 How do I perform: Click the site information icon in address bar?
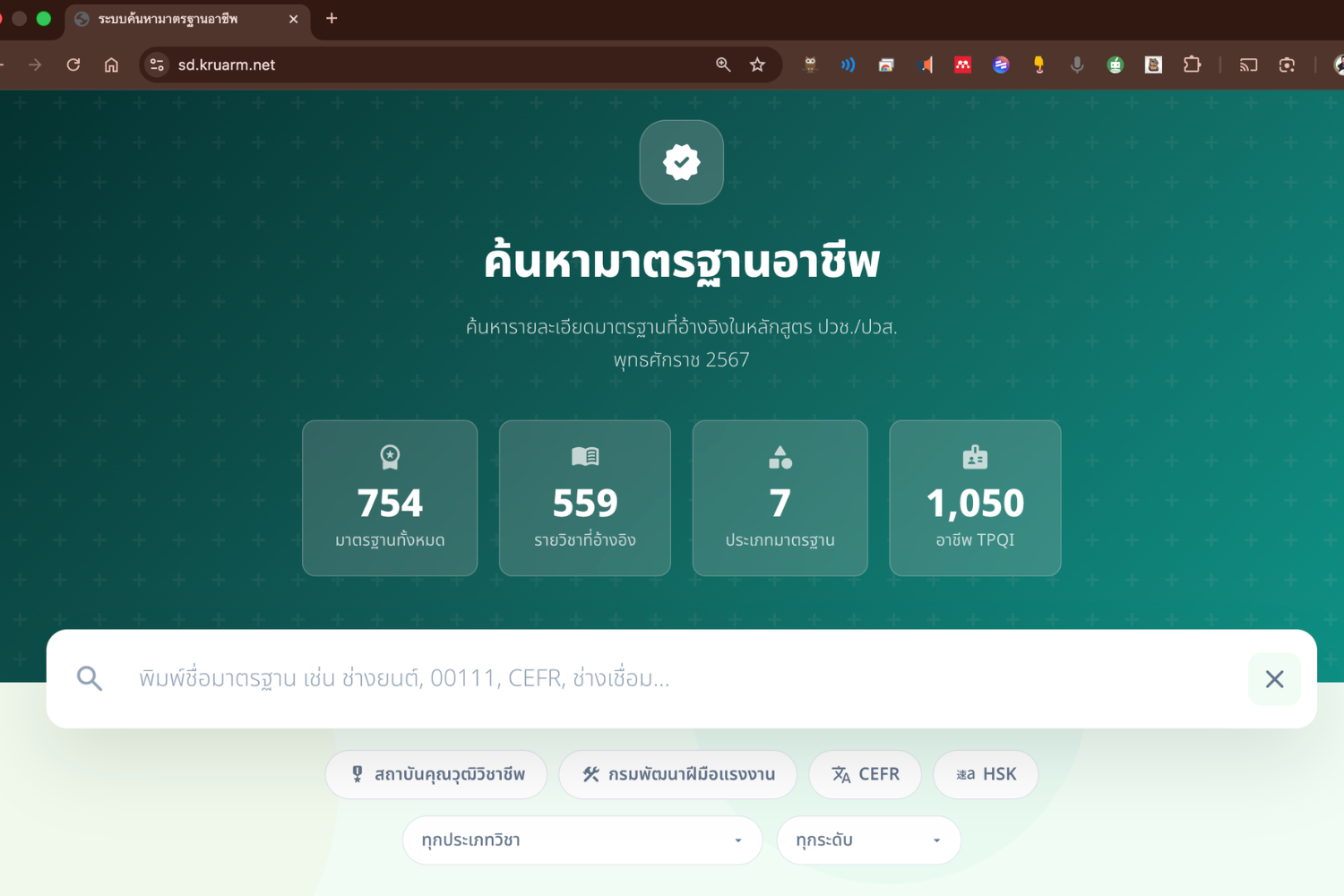157,65
